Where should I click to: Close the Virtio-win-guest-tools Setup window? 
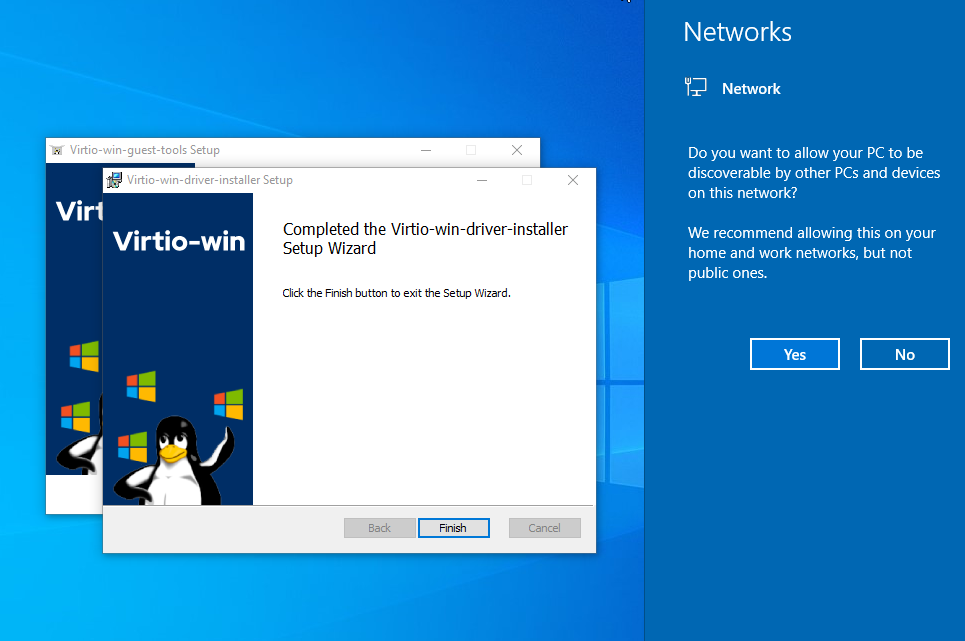pos(517,150)
